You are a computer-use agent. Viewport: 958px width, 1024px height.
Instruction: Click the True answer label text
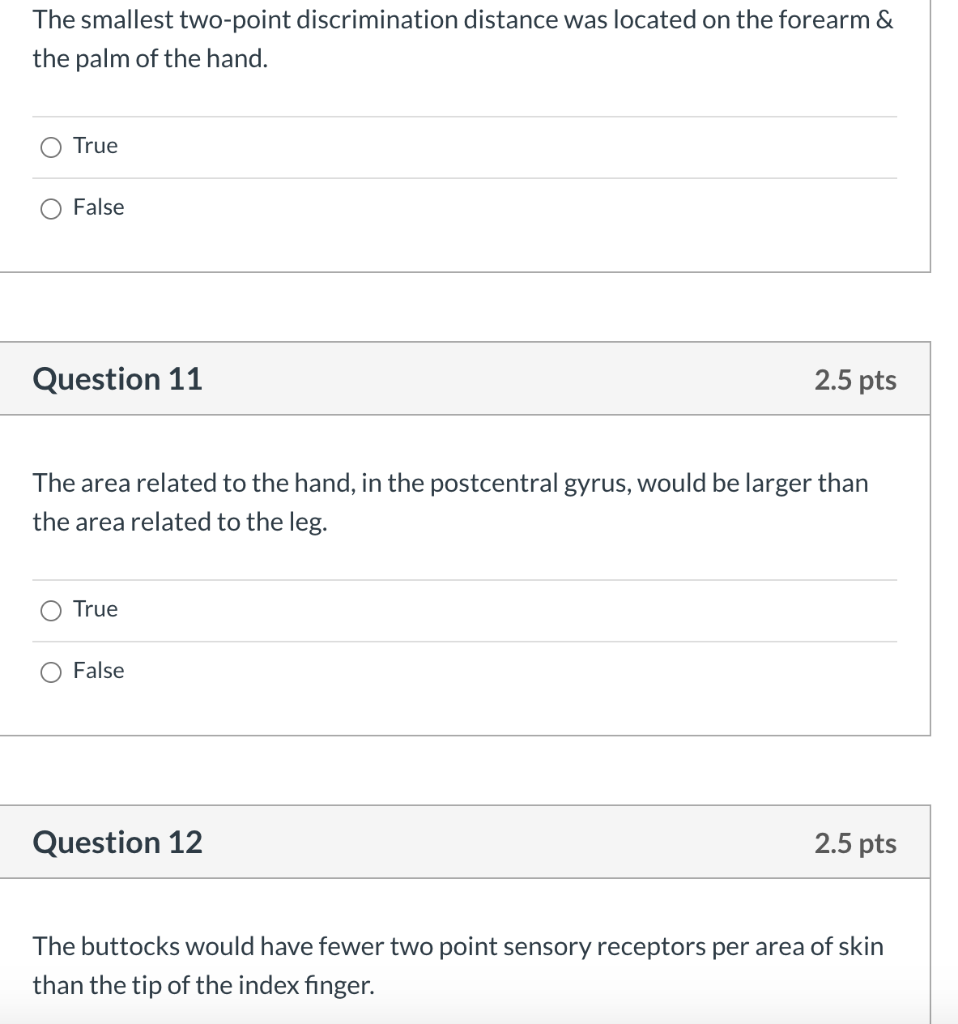tap(94, 146)
